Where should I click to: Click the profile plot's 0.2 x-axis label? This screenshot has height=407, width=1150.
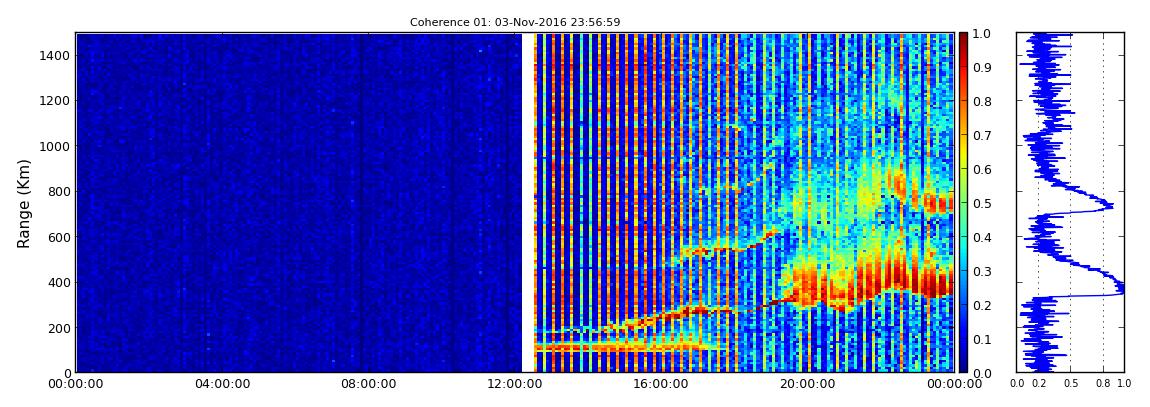(x=1039, y=384)
